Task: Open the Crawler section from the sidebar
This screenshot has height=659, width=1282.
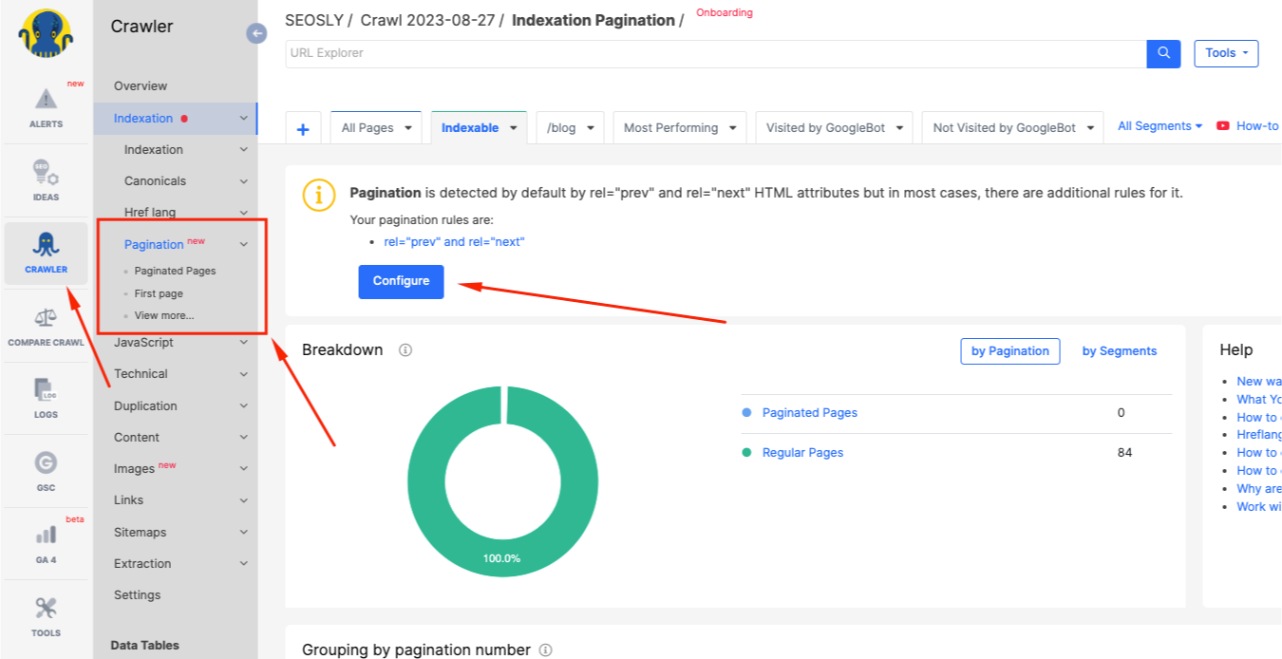Action: point(45,253)
